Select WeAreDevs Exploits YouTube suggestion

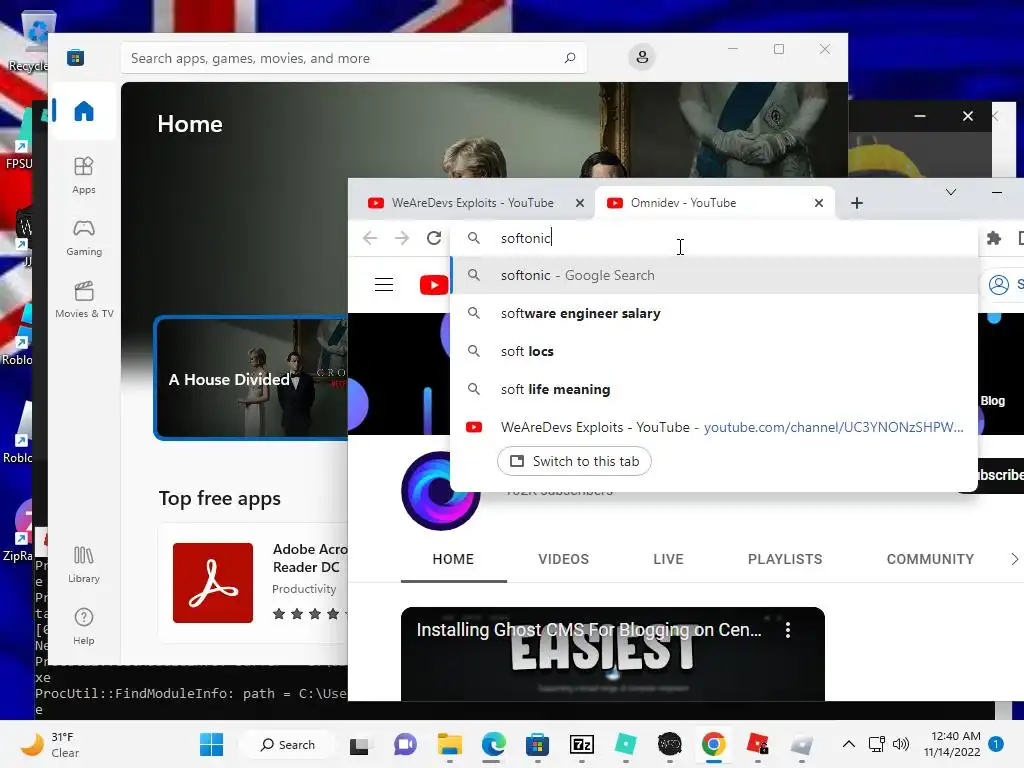[714, 427]
